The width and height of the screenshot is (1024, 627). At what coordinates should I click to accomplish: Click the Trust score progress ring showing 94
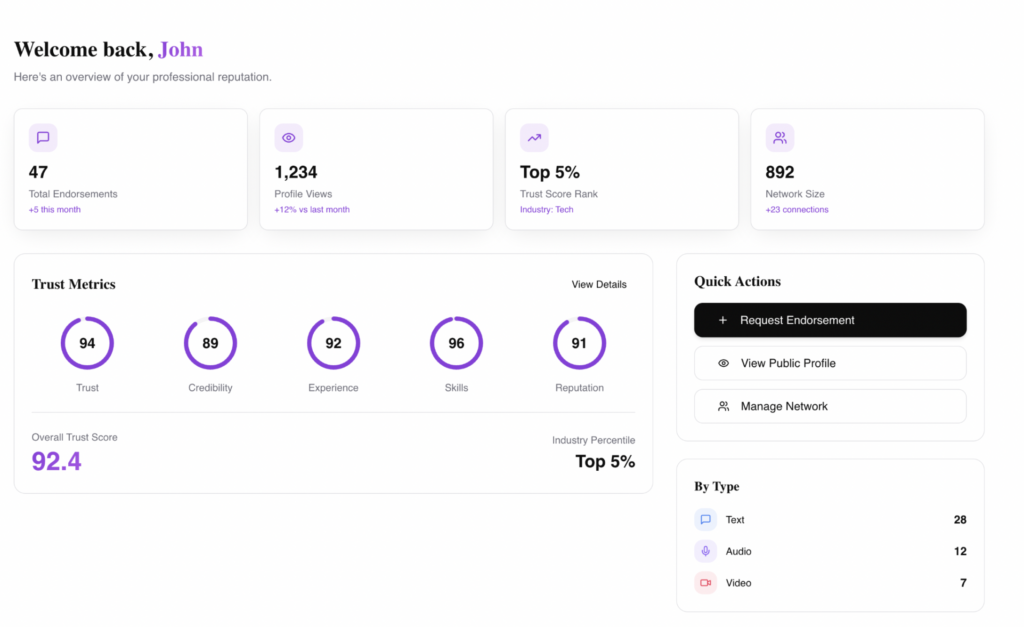tap(87, 342)
